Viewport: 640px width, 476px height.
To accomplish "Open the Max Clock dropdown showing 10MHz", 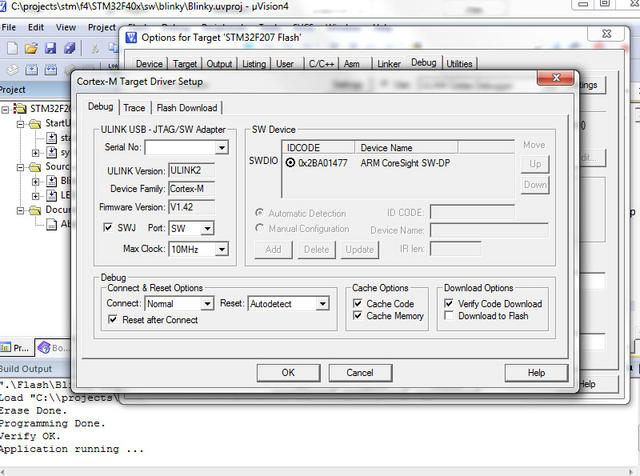I will point(222,249).
